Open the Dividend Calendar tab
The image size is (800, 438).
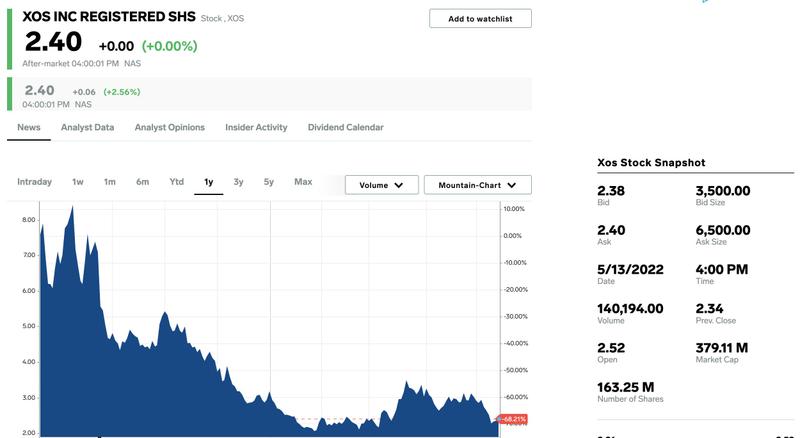point(345,128)
